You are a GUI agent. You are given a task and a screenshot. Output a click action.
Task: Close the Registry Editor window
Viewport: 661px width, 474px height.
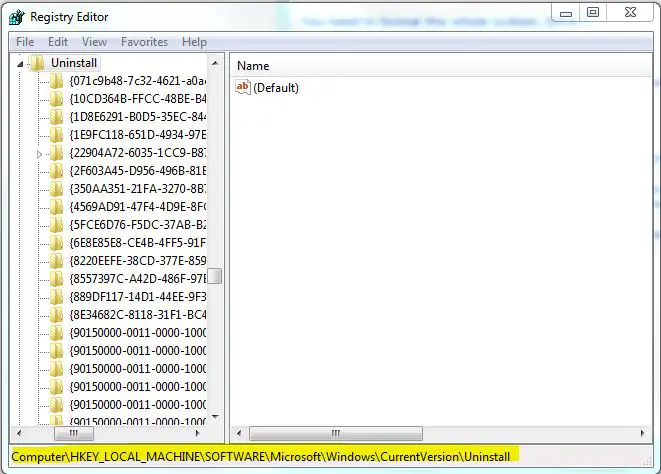point(630,13)
